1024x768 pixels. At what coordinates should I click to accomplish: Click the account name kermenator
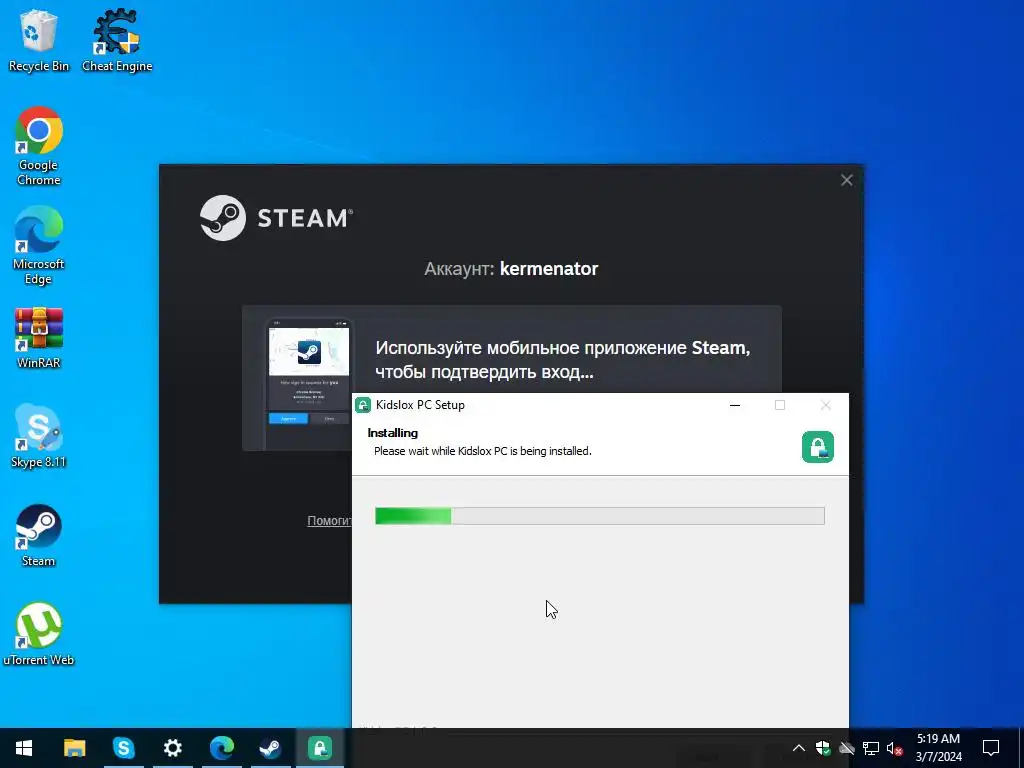[x=549, y=269]
